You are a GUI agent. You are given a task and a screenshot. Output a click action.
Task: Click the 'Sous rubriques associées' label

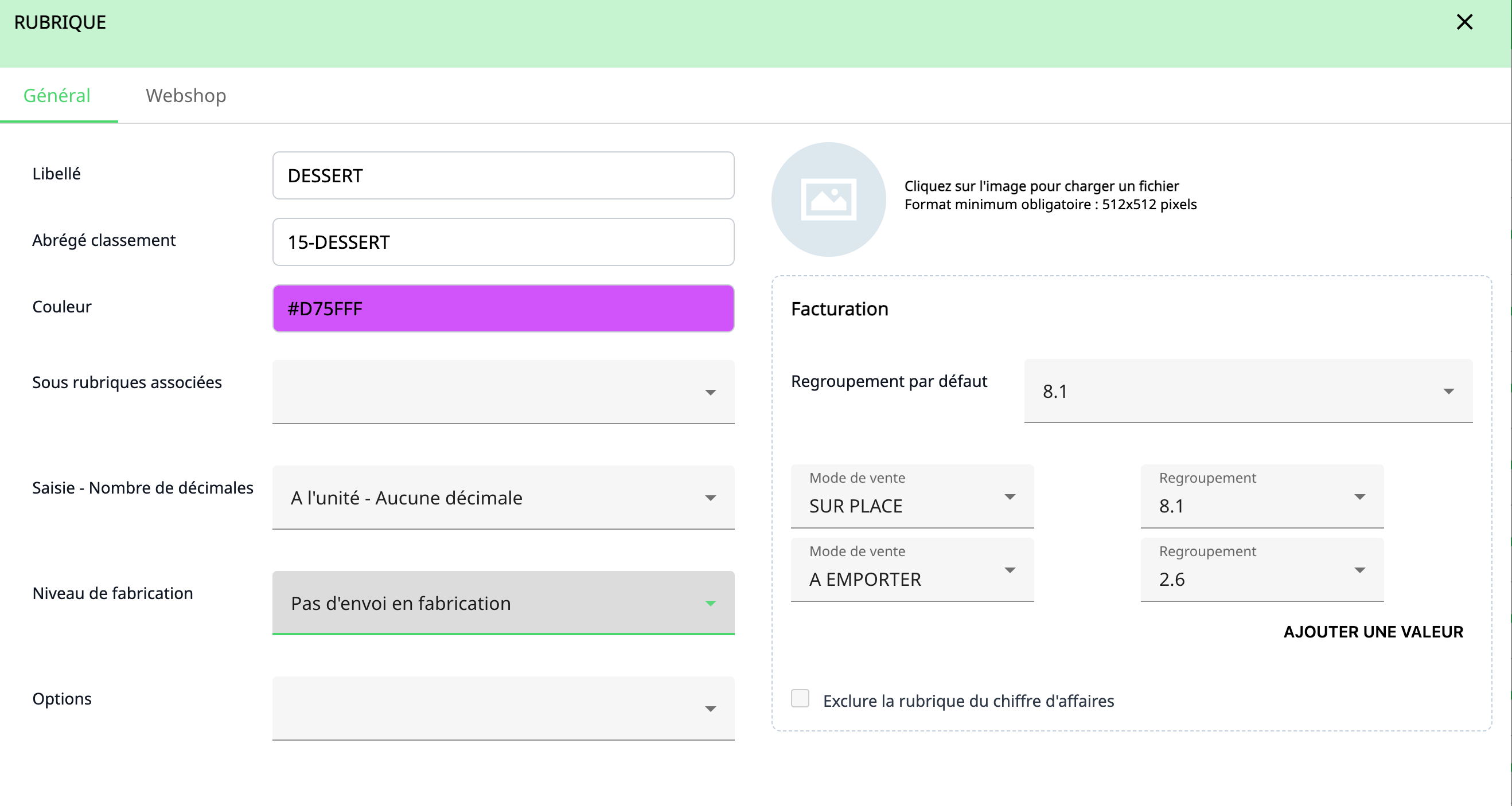click(127, 382)
